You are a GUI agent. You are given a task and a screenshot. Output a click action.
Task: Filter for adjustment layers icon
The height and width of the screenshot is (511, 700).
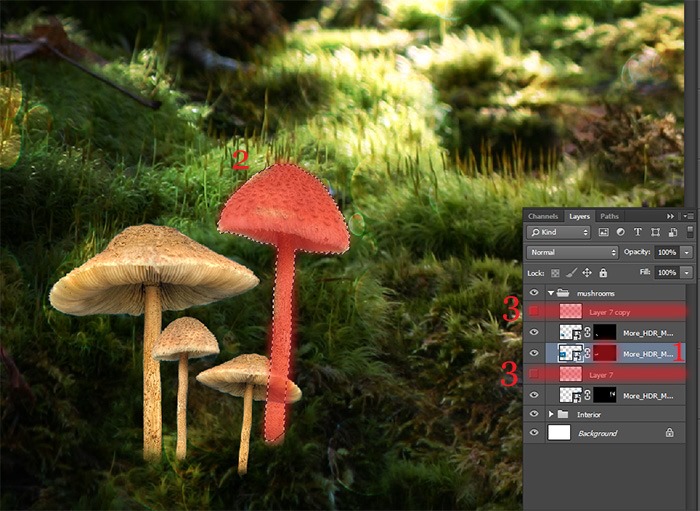point(621,232)
